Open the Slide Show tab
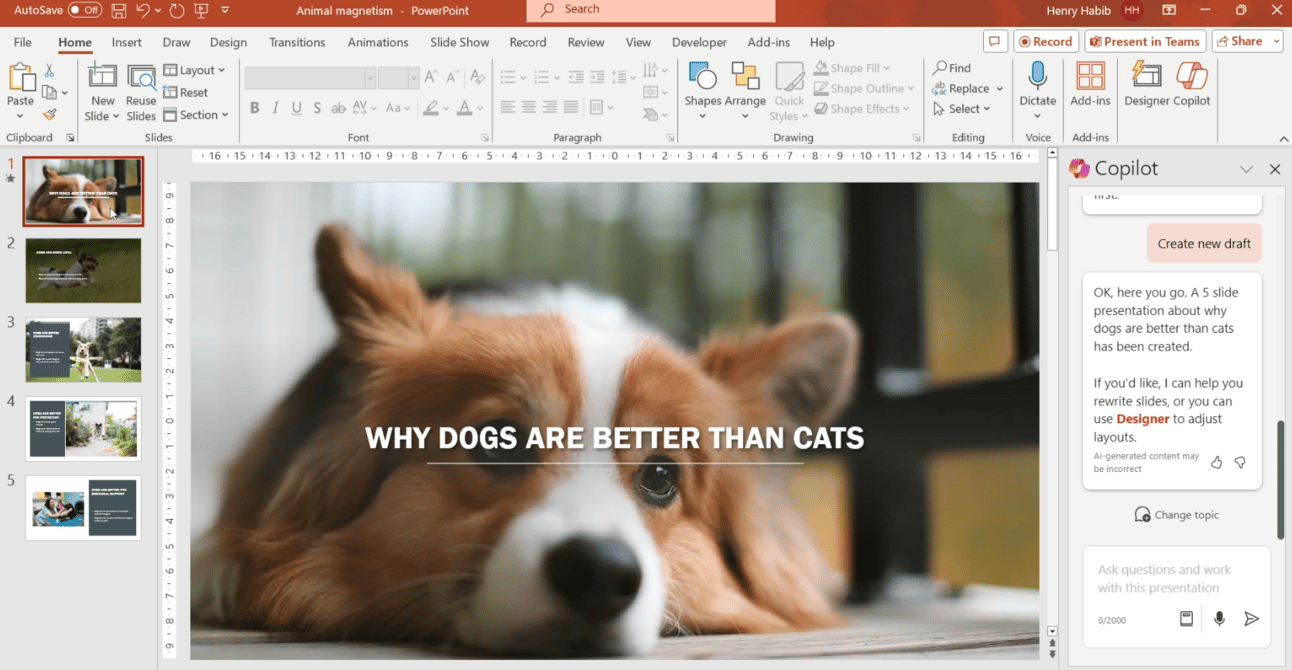 coord(459,42)
